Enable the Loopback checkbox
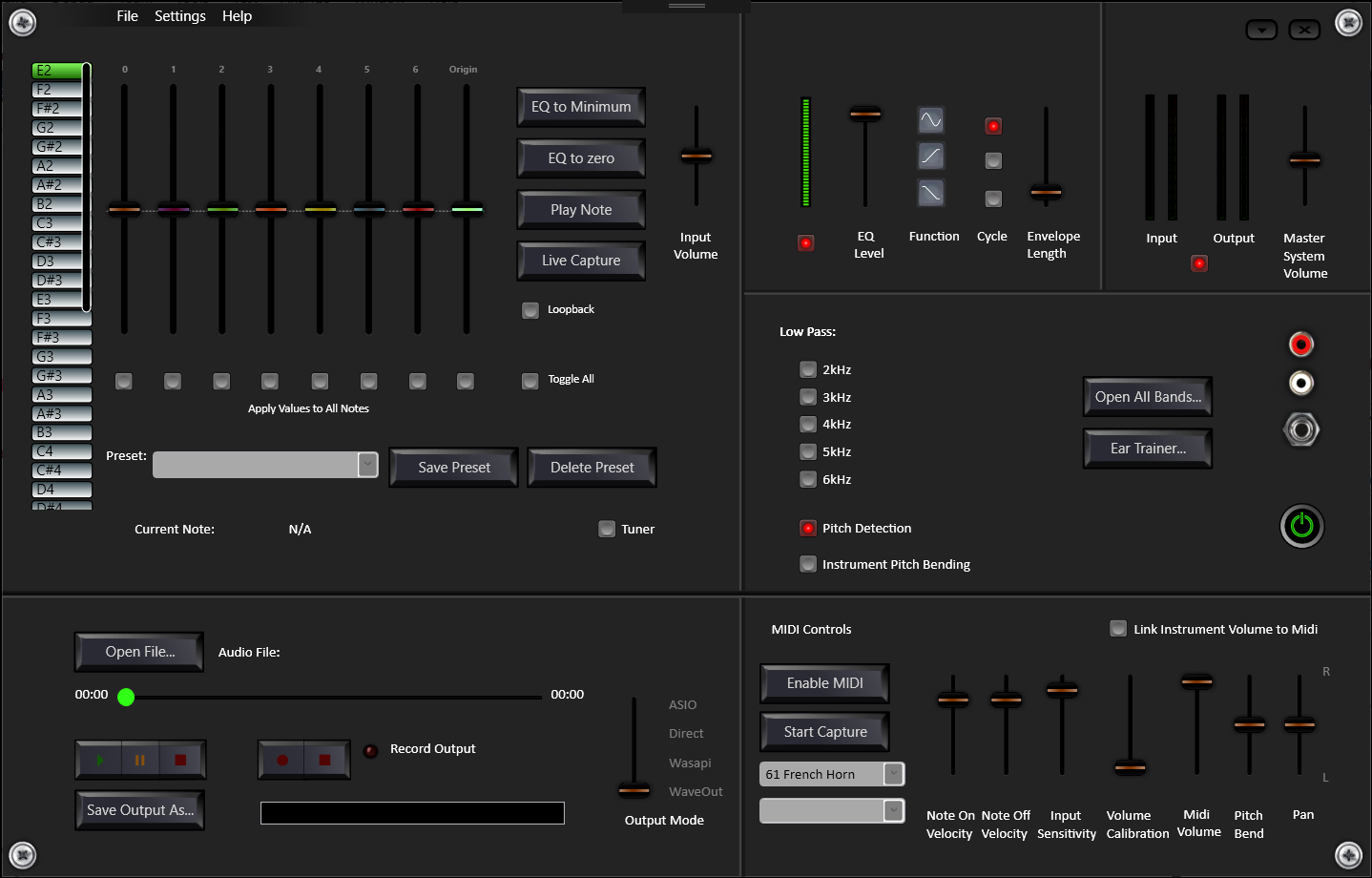 pyautogui.click(x=530, y=310)
